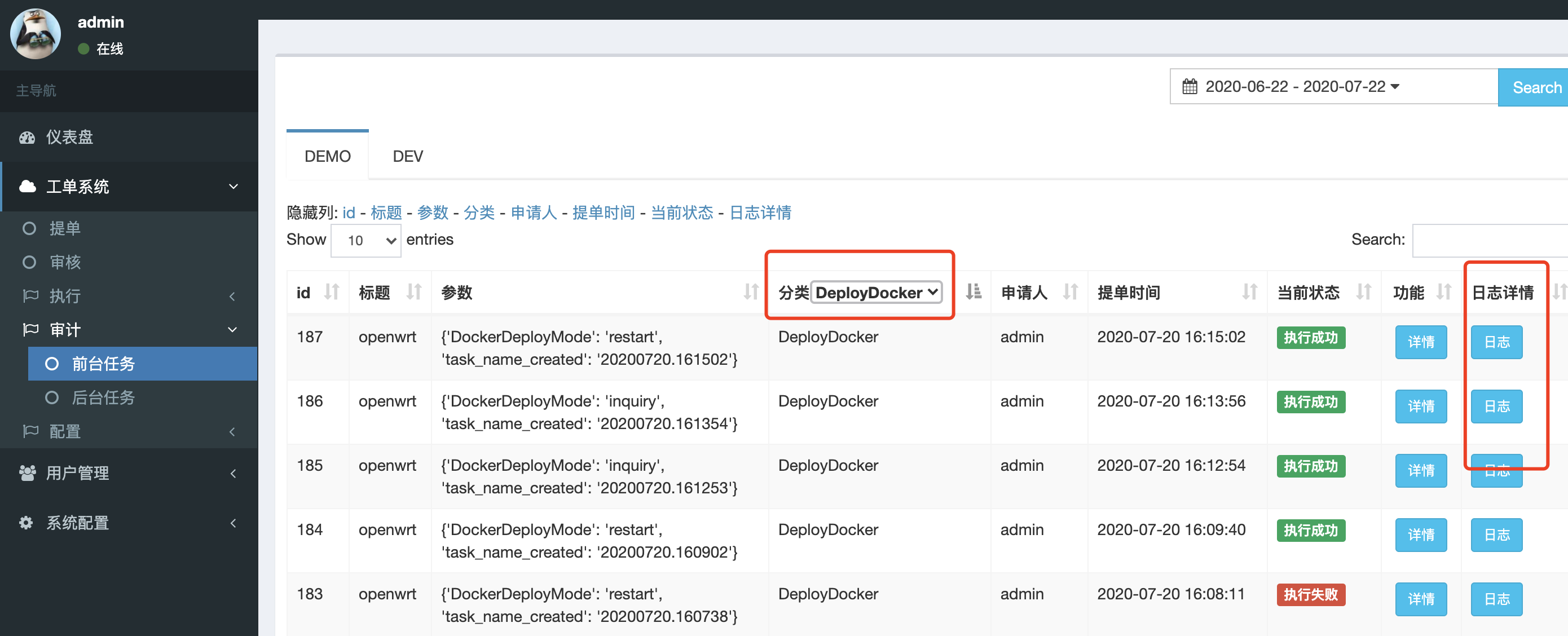Open the Show entries count dropdown
Screen dimensions: 1568x636
coord(366,240)
